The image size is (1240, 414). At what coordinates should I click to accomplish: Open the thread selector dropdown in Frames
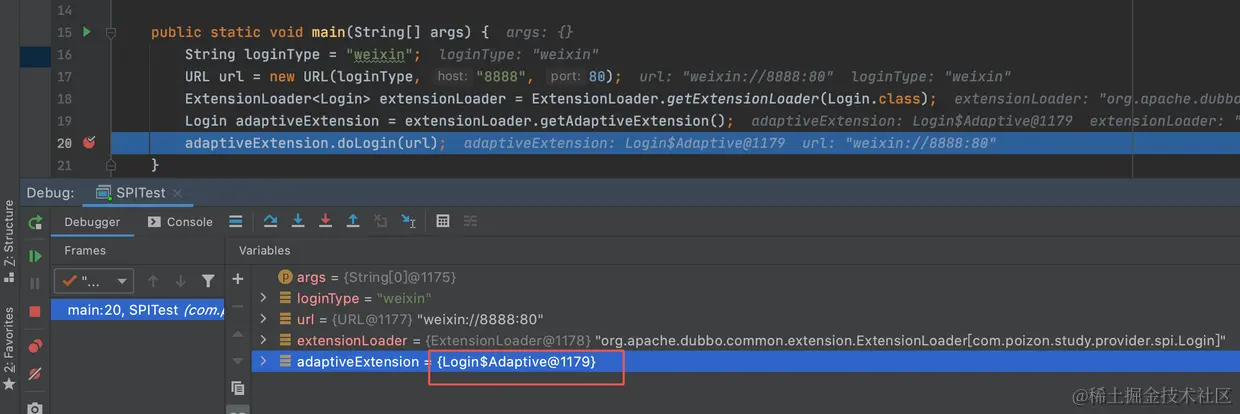[x=93, y=281]
